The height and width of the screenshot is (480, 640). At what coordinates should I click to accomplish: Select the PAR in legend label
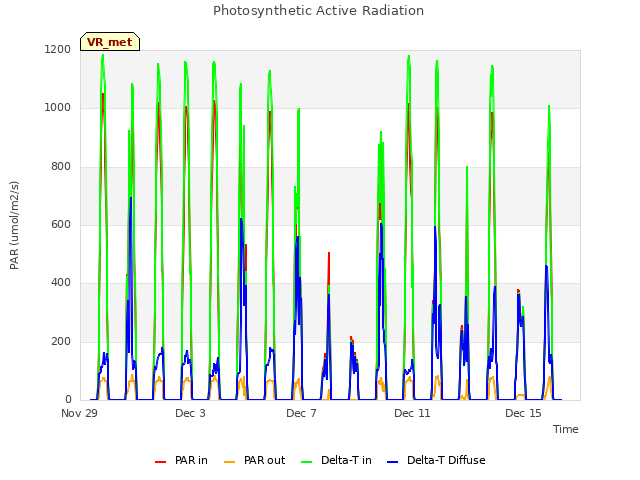(191, 460)
